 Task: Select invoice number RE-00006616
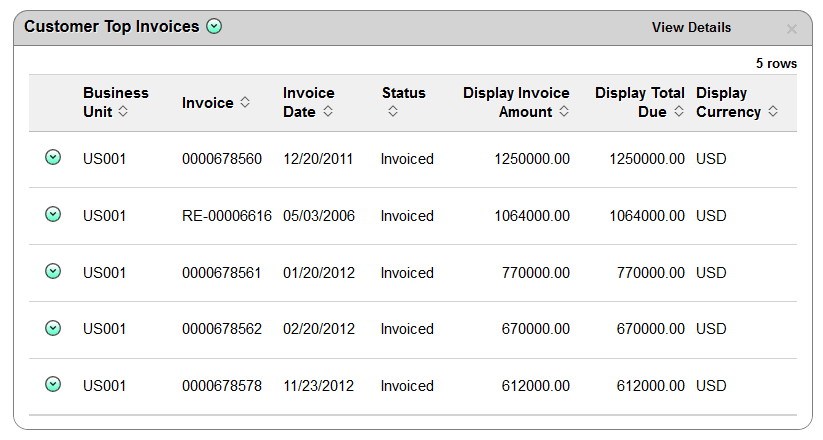(227, 216)
